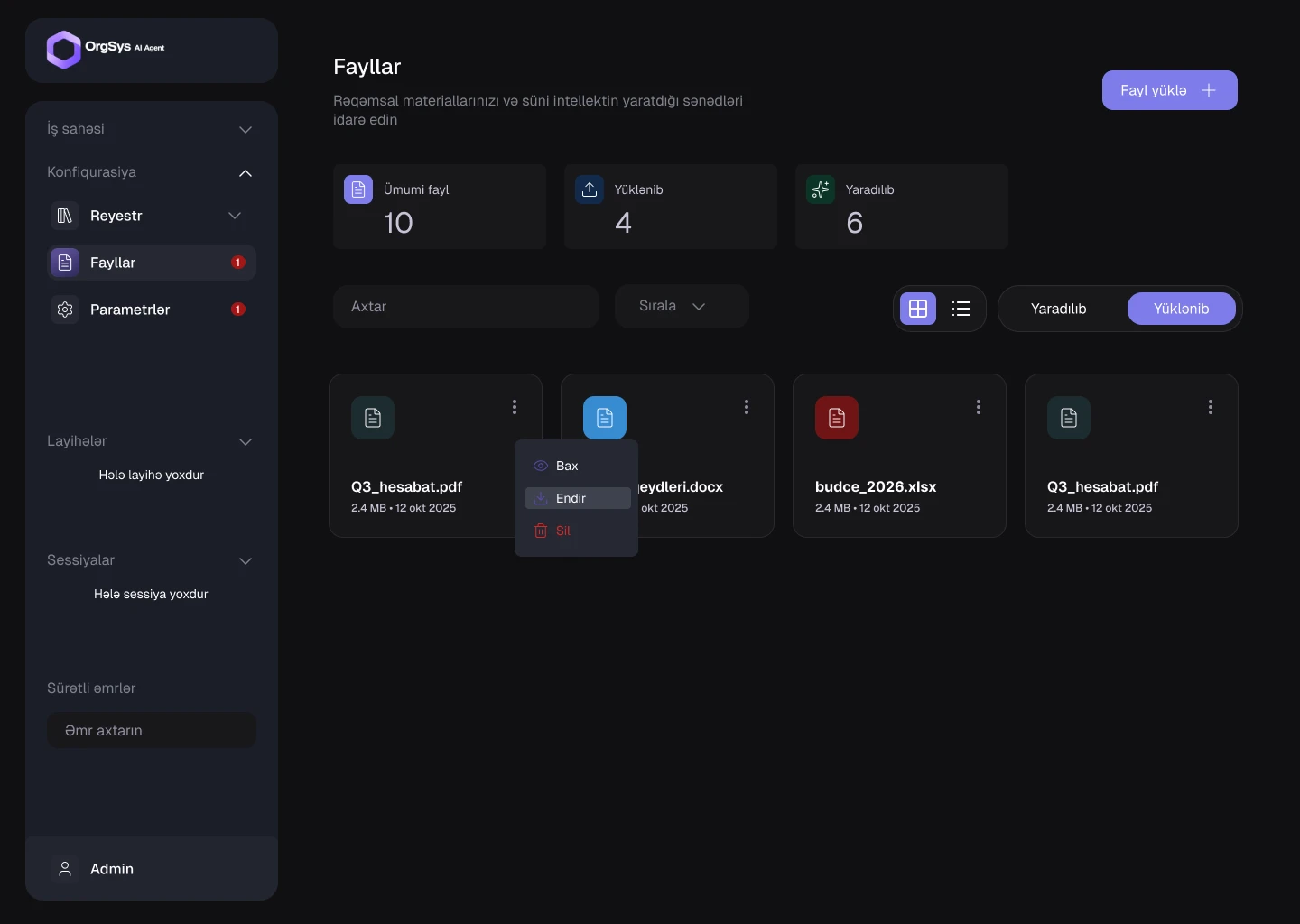Choose Bax from the context menu
Image resolution: width=1300 pixels, height=924 pixels.
(x=578, y=466)
